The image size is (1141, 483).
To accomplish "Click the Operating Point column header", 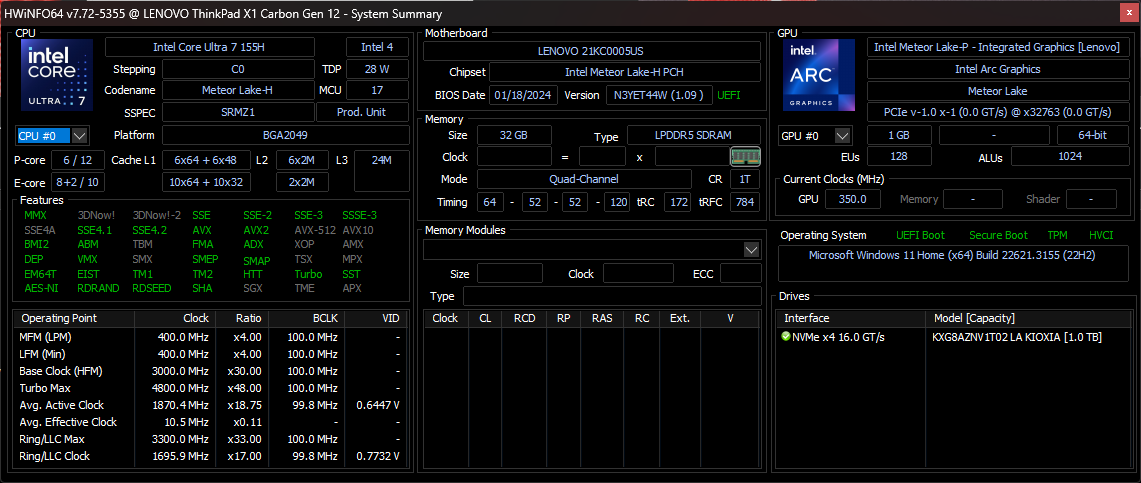I will point(74,319).
